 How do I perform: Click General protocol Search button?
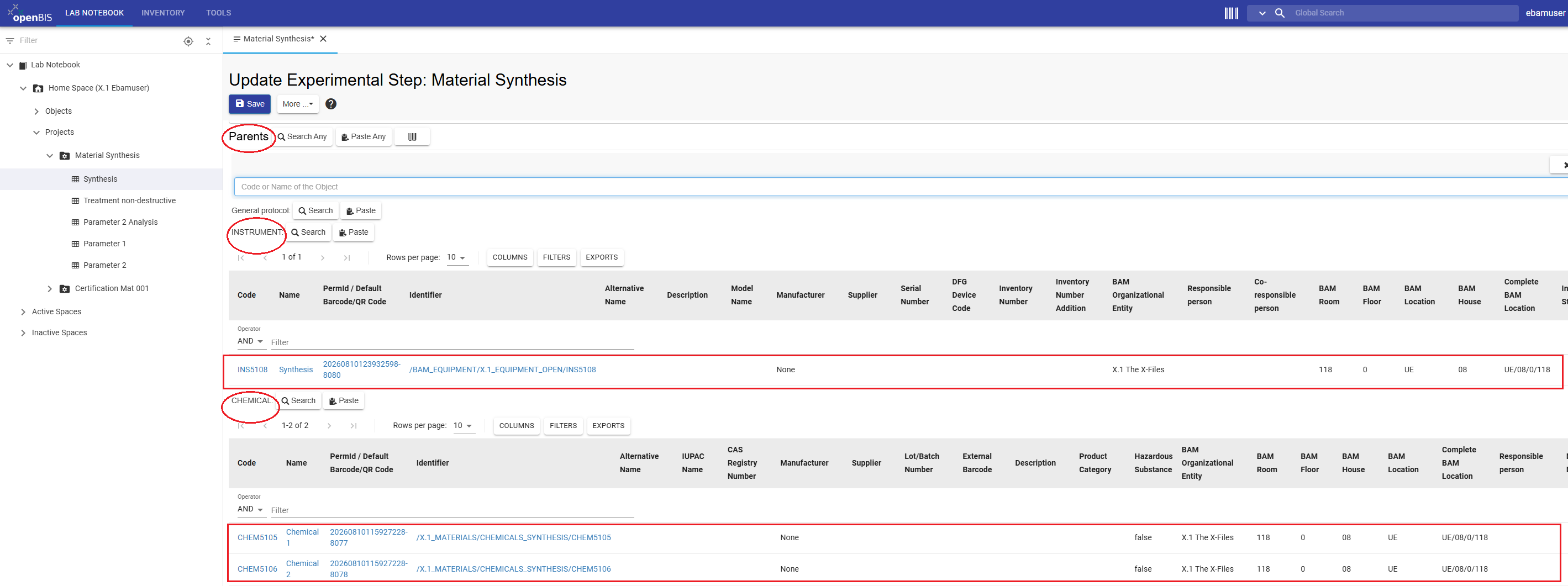[x=315, y=211]
